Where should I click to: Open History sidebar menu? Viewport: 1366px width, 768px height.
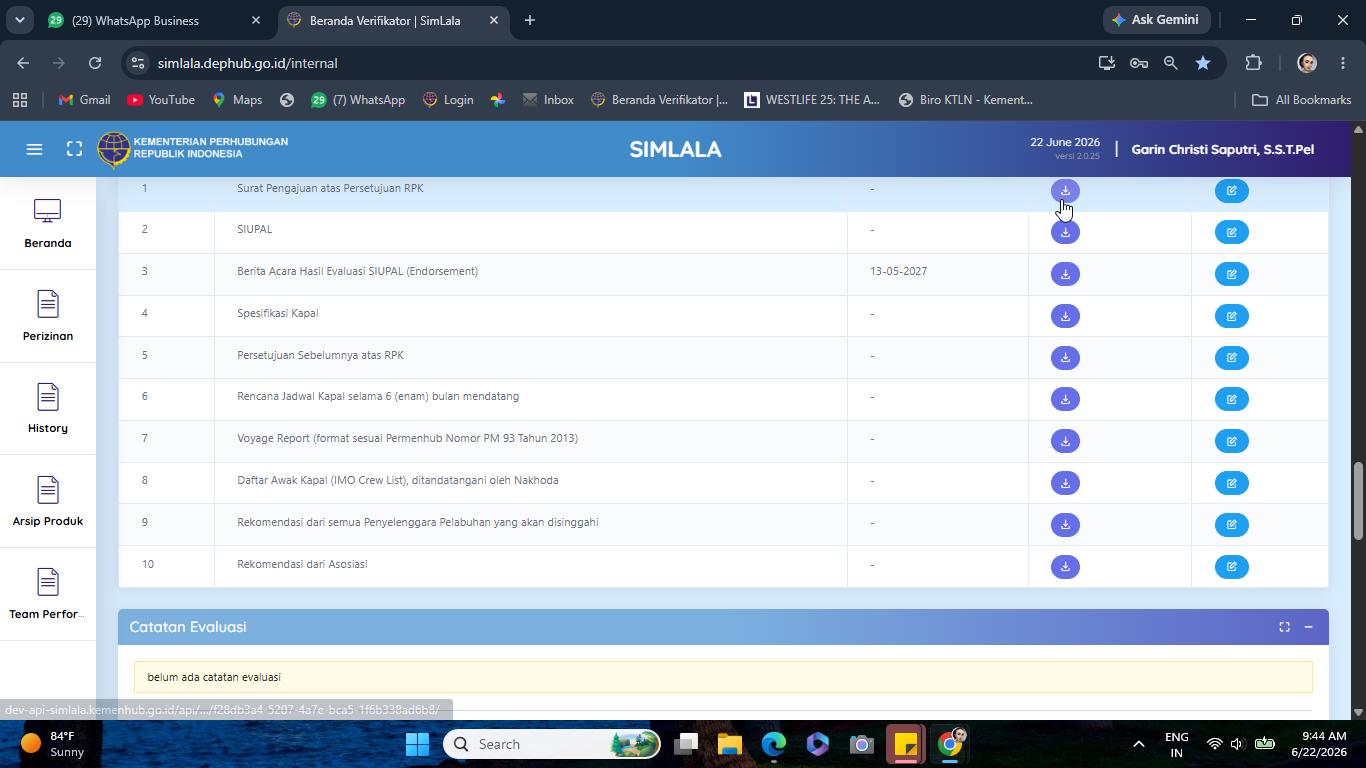48,408
